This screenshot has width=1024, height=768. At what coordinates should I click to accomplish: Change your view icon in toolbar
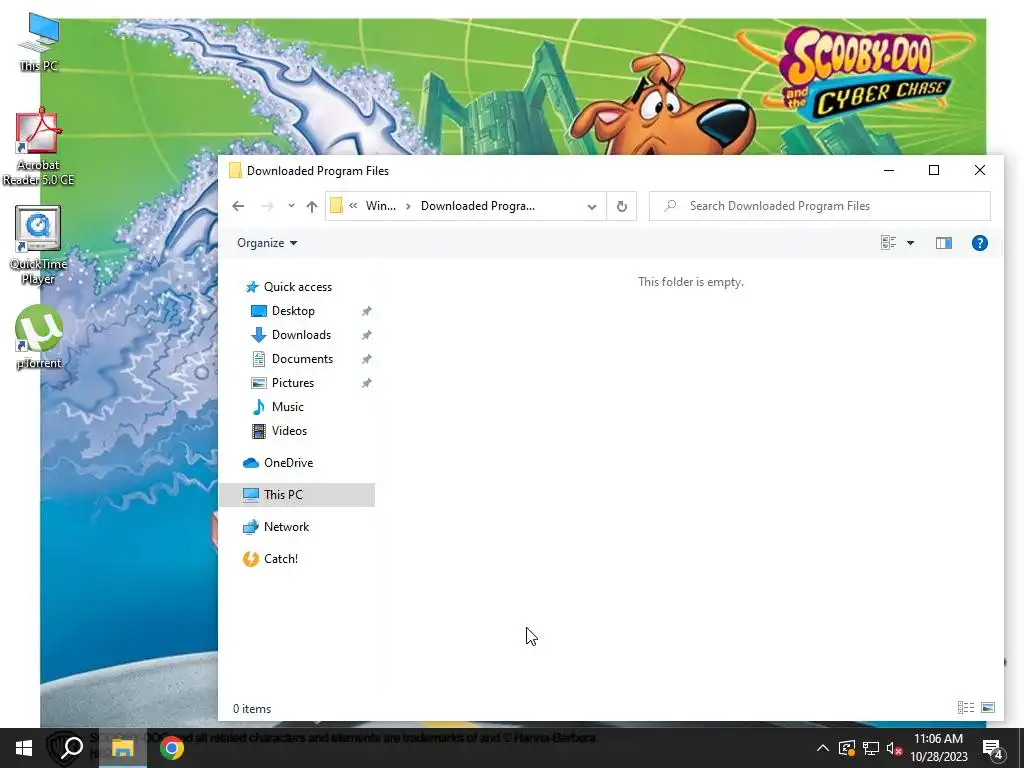pyautogui.click(x=889, y=243)
